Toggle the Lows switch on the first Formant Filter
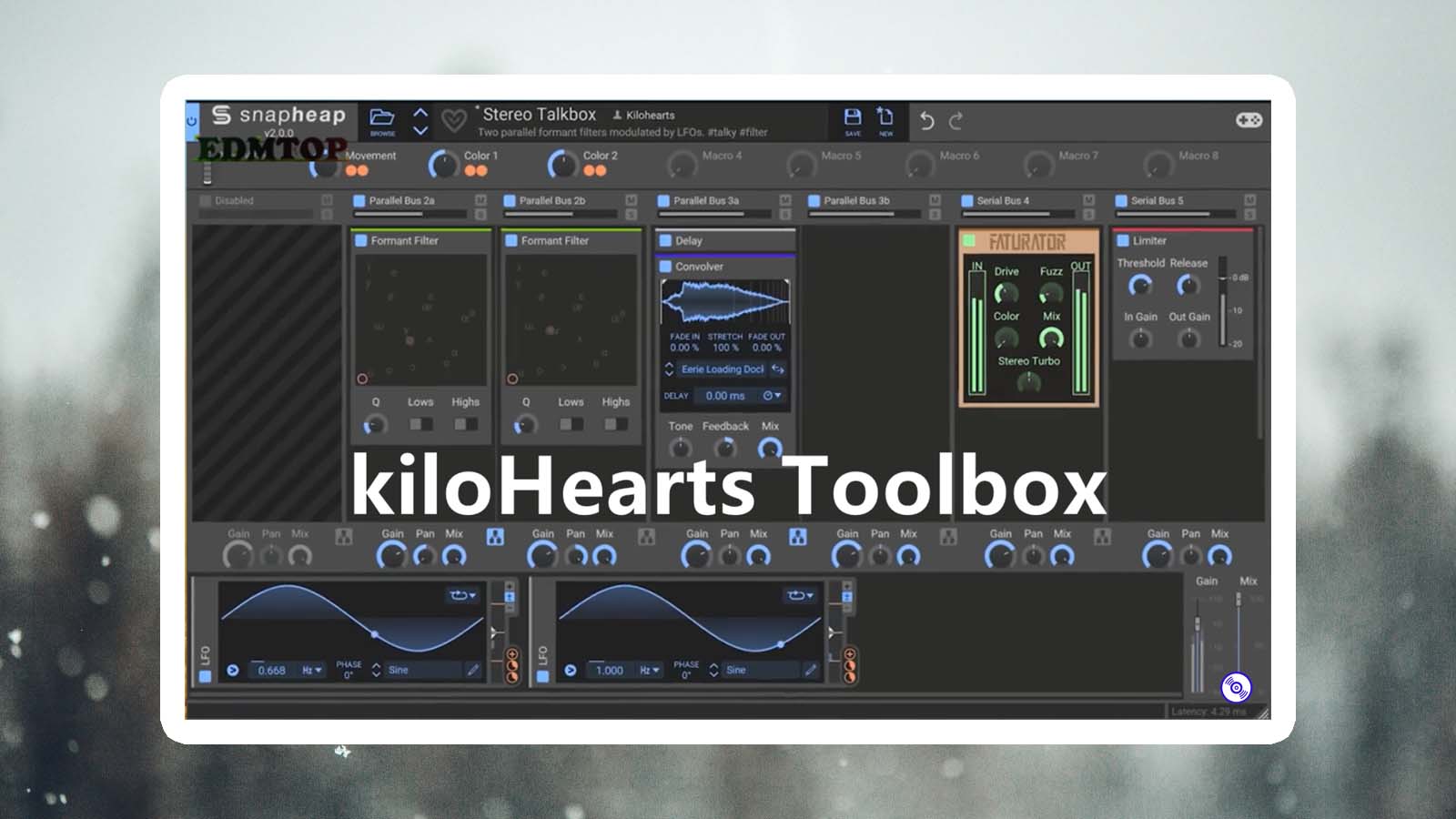 pyautogui.click(x=420, y=424)
